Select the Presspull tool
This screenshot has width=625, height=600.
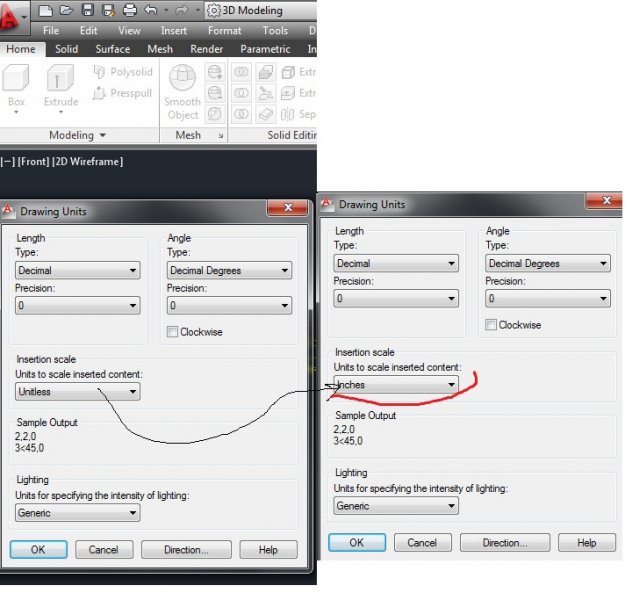point(123,93)
